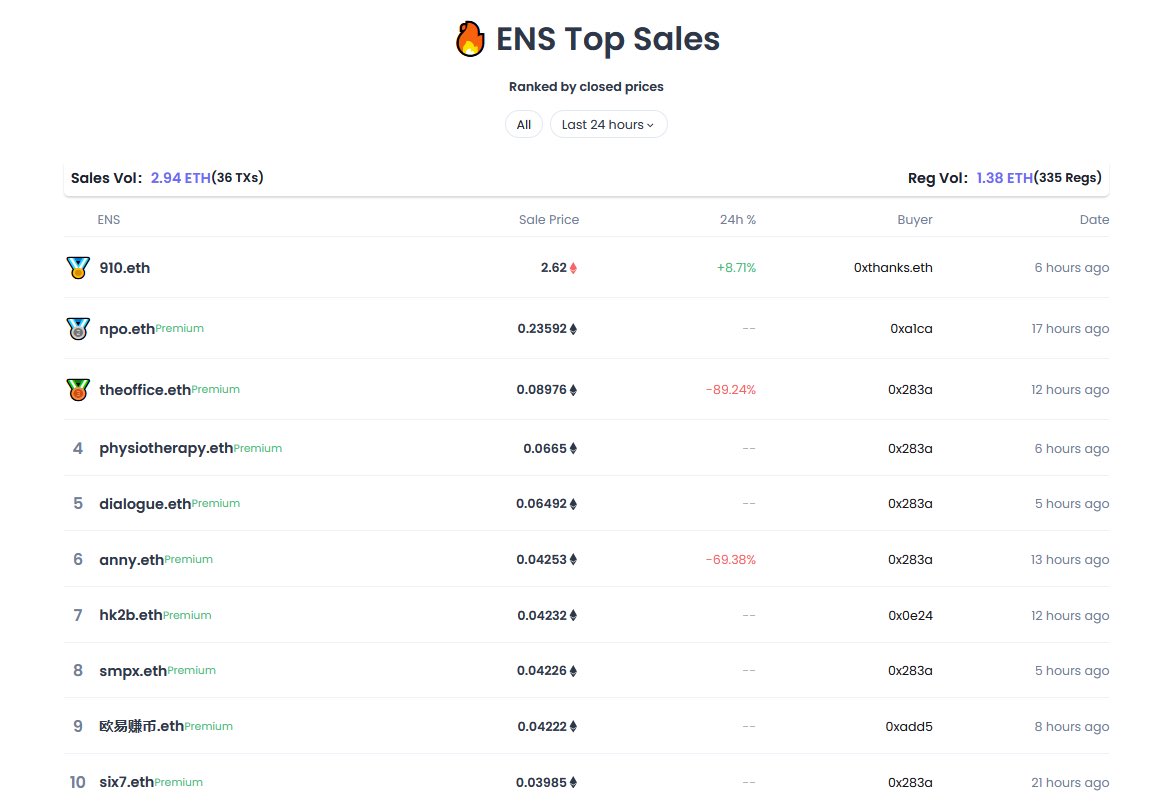
Task: Click the Ethereum icon next to 0.03985
Action: pyautogui.click(x=573, y=783)
